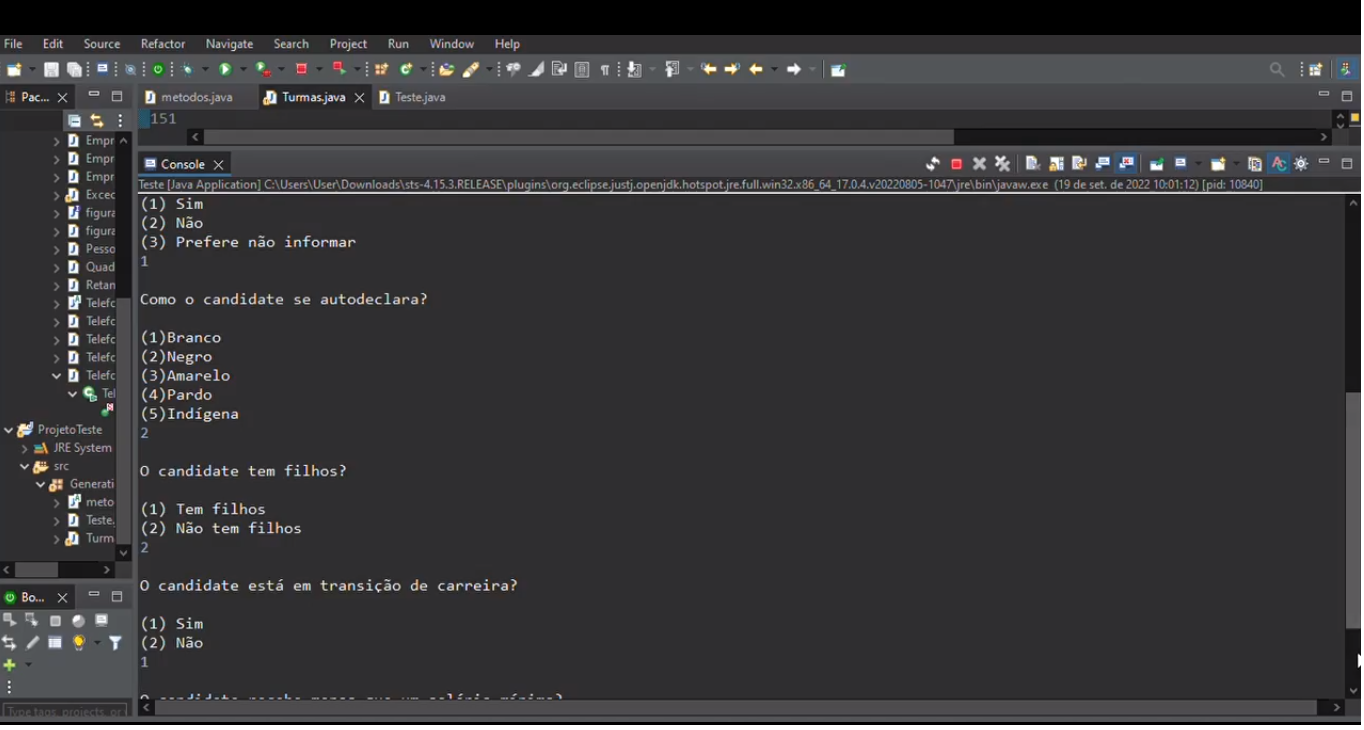Click the Save All icon
Viewport: 1364px width, 730px height.
[x=75, y=69]
